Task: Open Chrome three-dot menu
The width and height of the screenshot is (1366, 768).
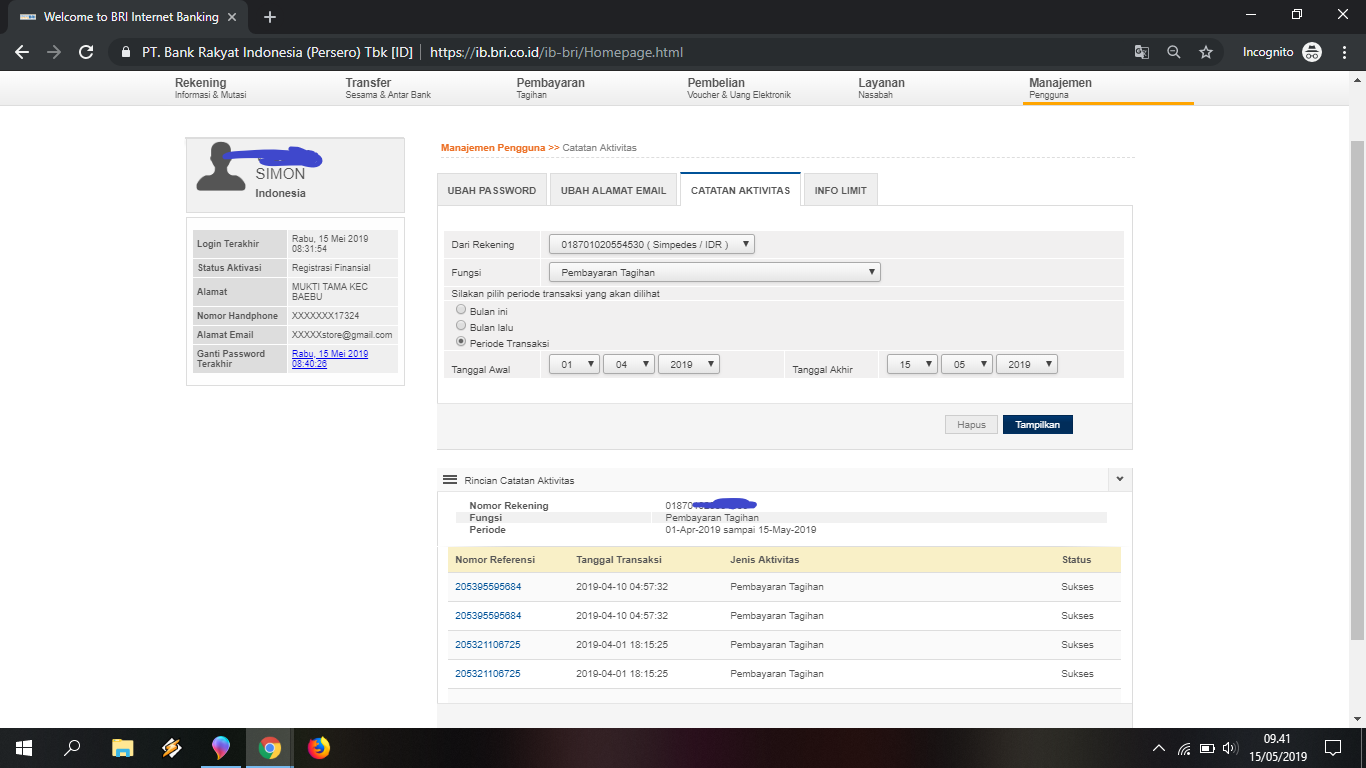Action: (x=1344, y=52)
